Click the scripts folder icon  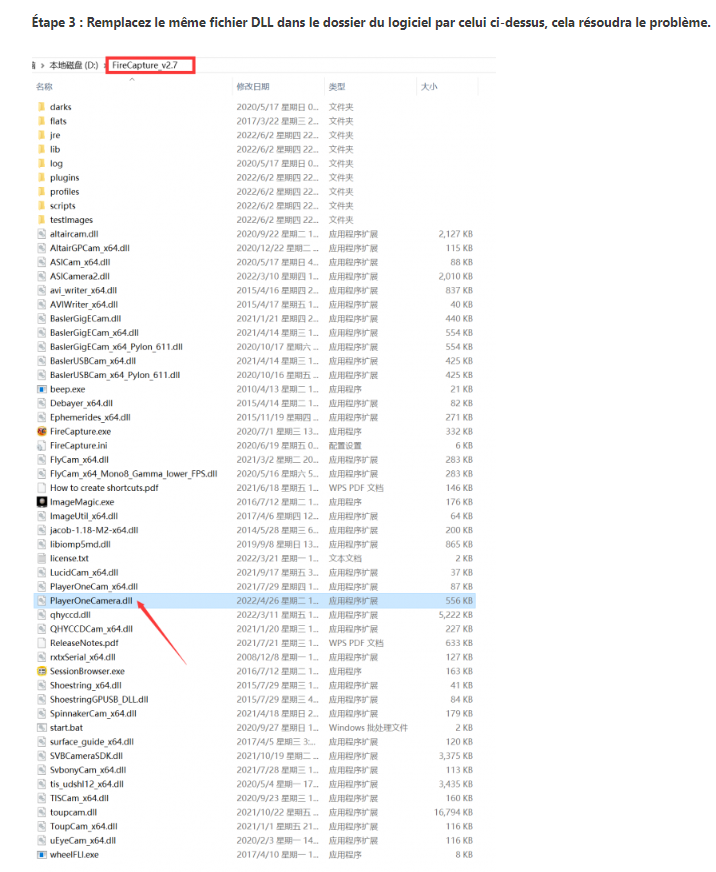coord(42,206)
